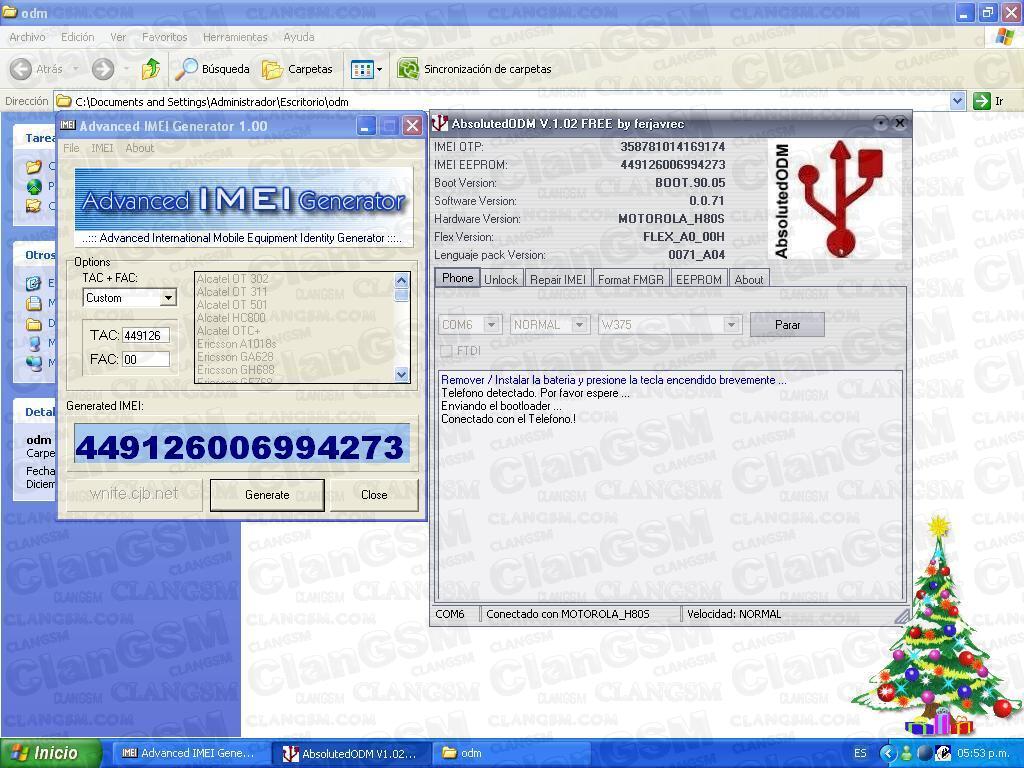
Task: Switch to About tab in AbsolutedODM
Action: [x=748, y=280]
